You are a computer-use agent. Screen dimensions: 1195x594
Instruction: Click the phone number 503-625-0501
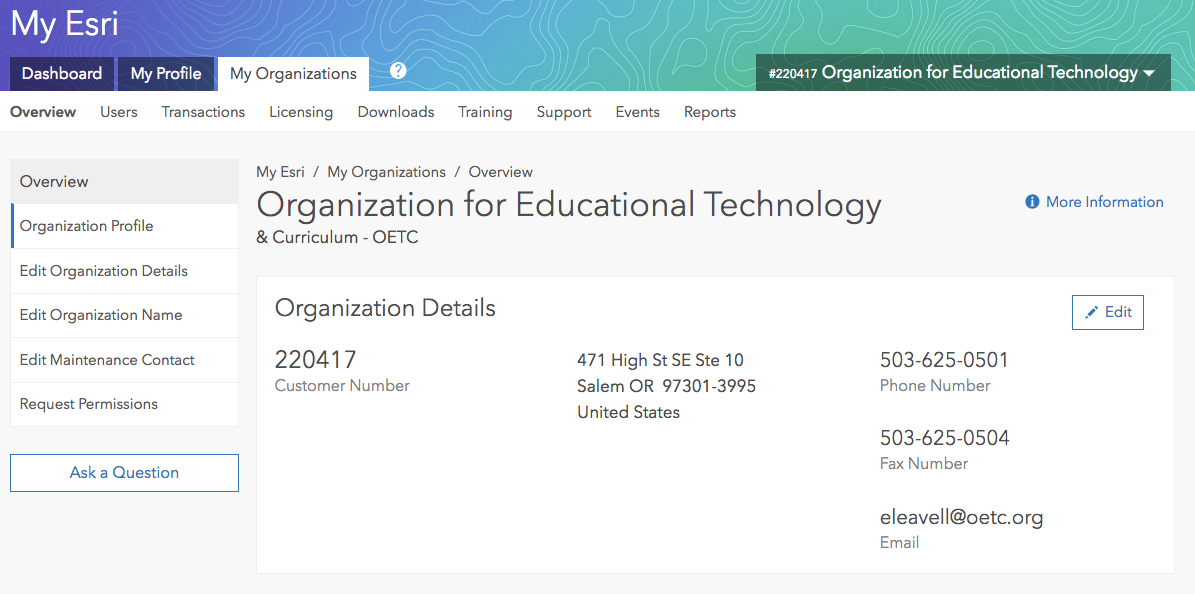pos(944,359)
